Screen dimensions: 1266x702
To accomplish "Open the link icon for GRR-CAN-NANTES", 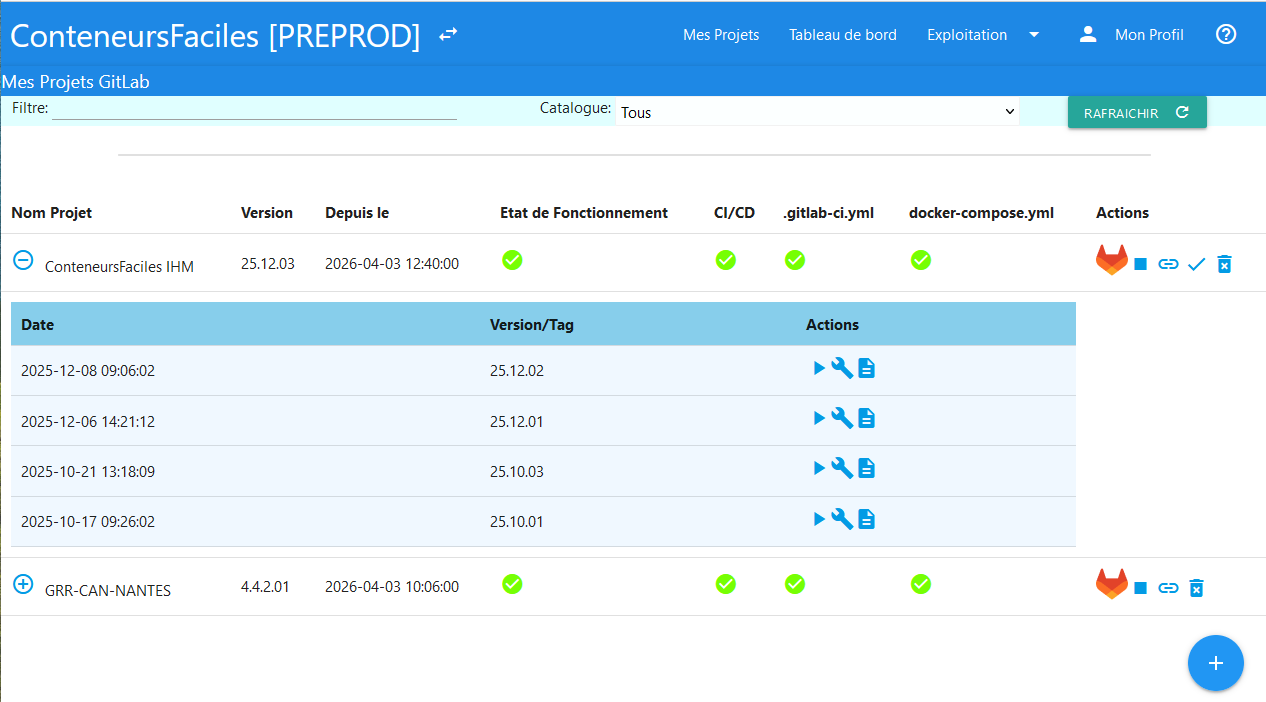I will click(x=1168, y=588).
